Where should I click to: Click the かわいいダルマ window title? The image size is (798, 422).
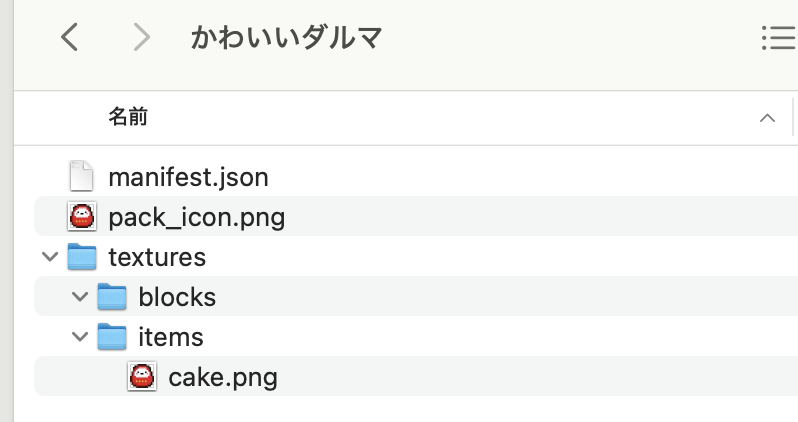286,38
